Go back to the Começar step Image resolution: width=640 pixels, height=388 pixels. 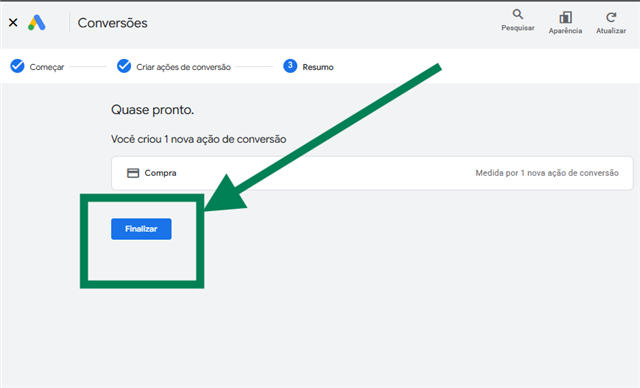click(x=47, y=67)
